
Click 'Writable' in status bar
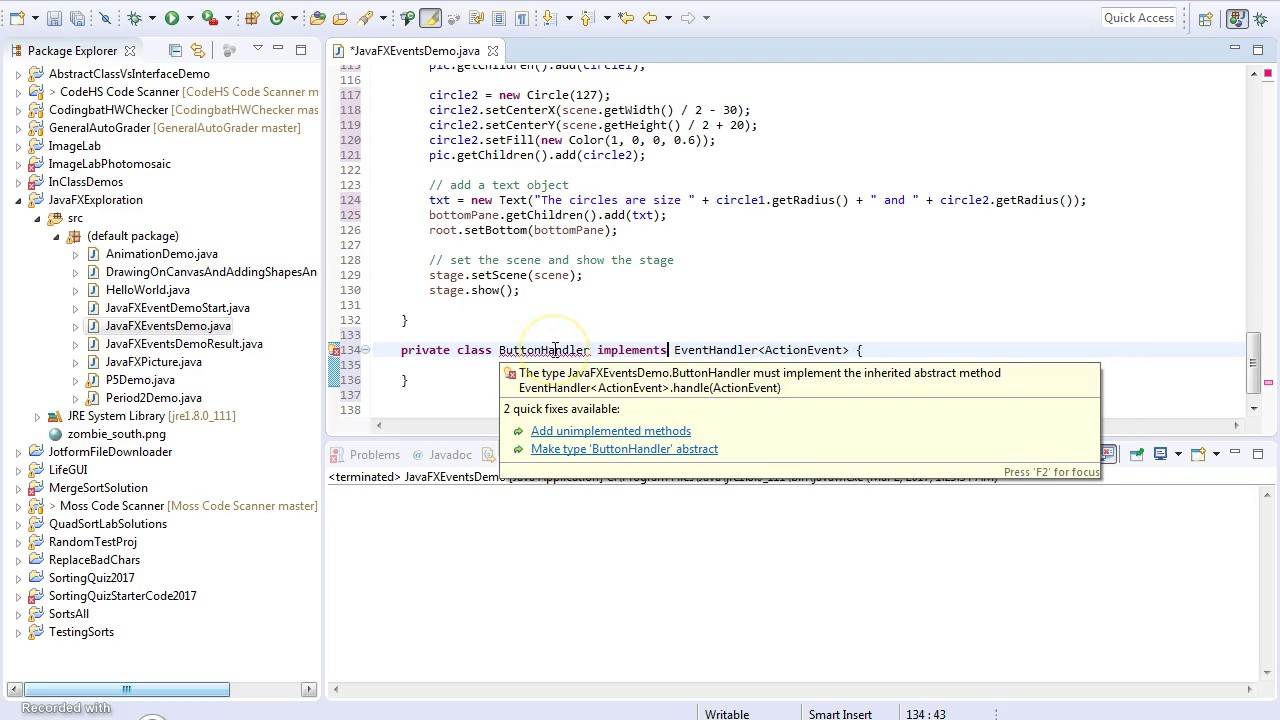coord(727,714)
